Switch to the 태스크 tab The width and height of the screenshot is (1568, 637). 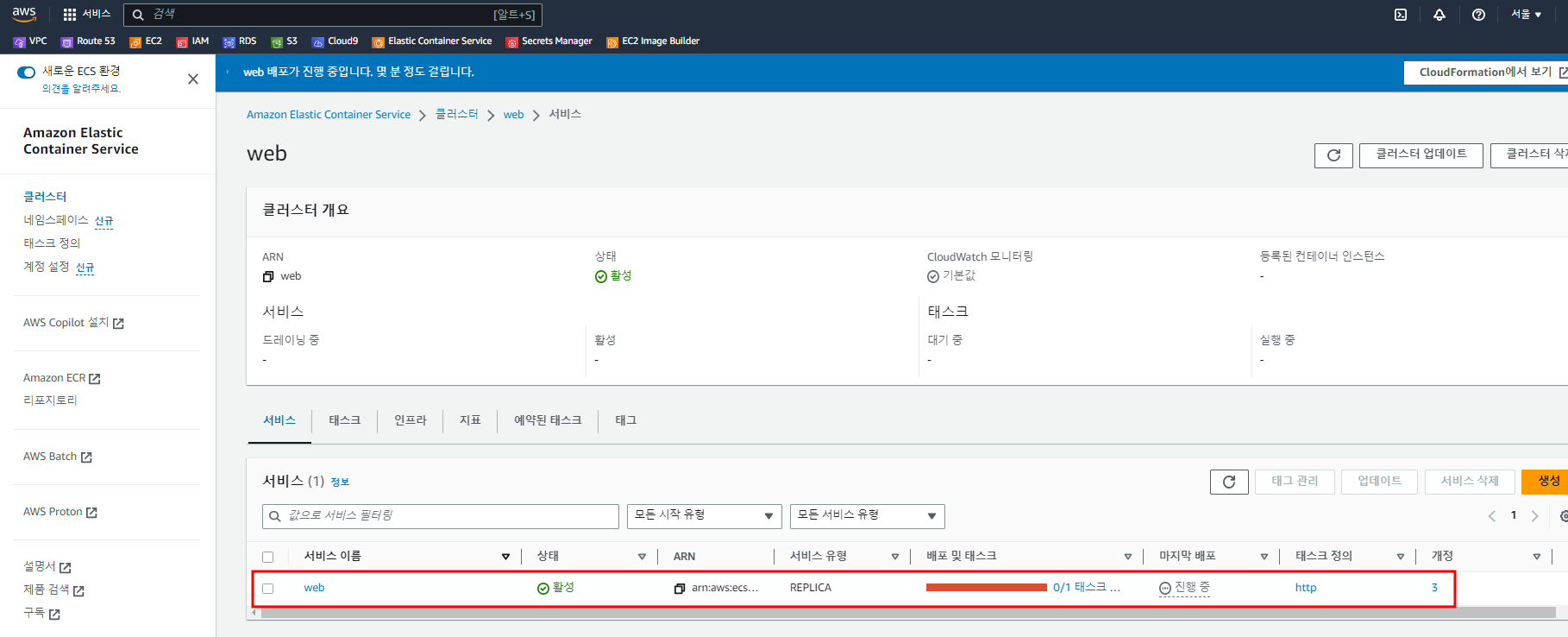(345, 420)
